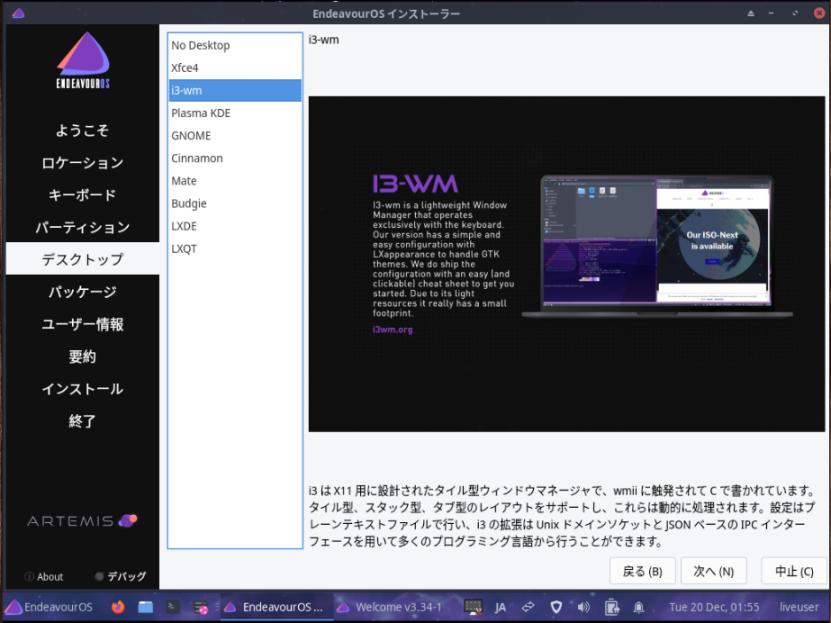Click the network connection tray icon

[x=527, y=607]
